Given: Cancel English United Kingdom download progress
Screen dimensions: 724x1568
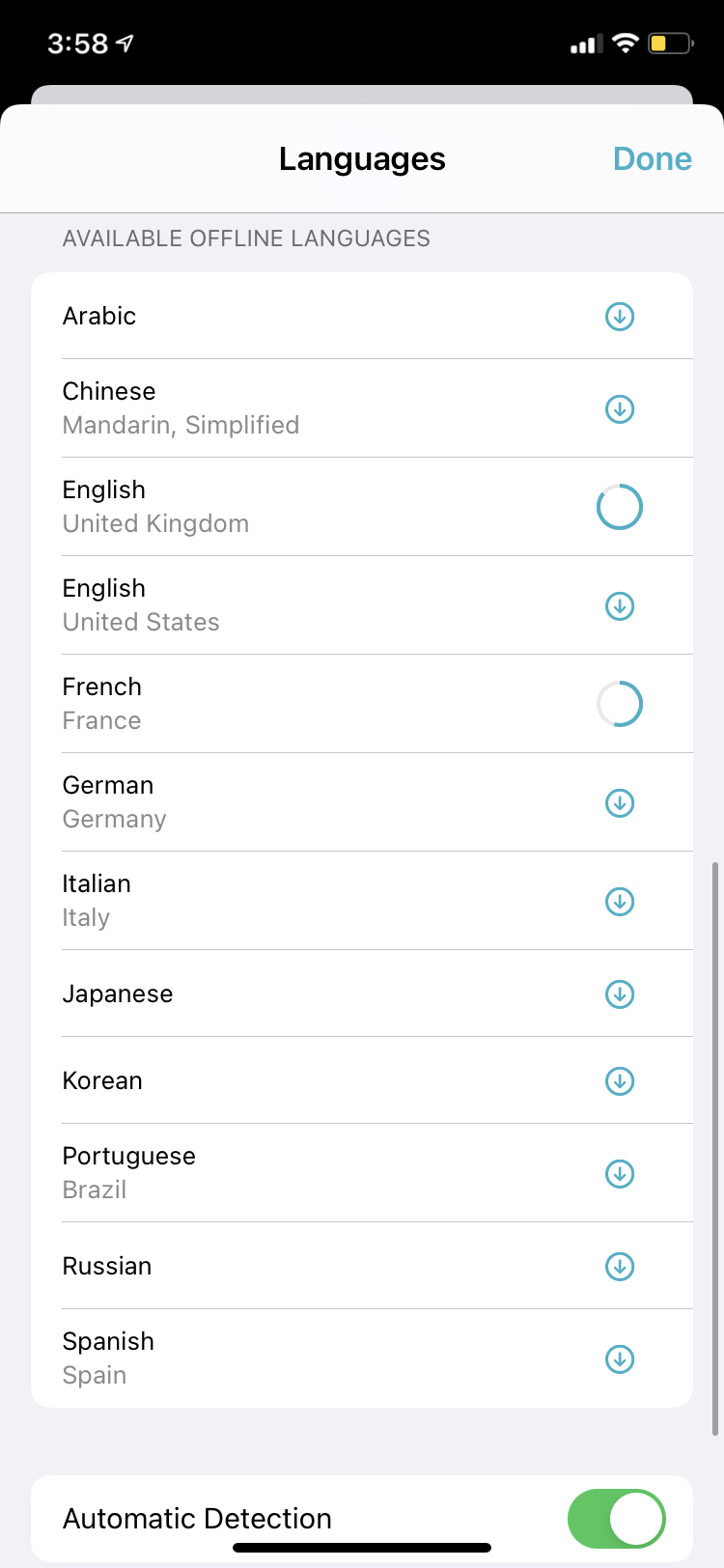Looking at the screenshot, I should 620,507.
